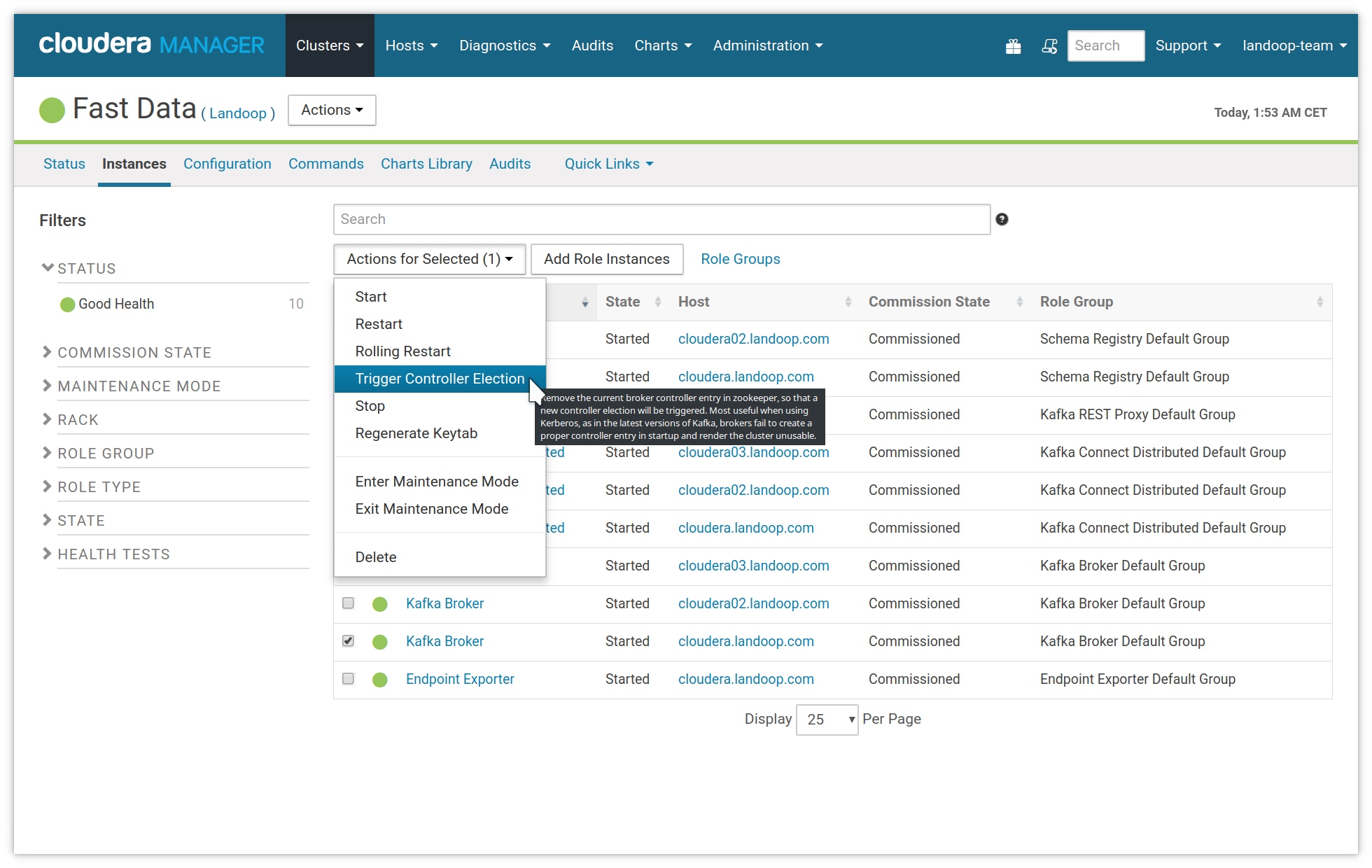Open the Administration menu
The width and height of the screenshot is (1372, 868).
pos(768,45)
